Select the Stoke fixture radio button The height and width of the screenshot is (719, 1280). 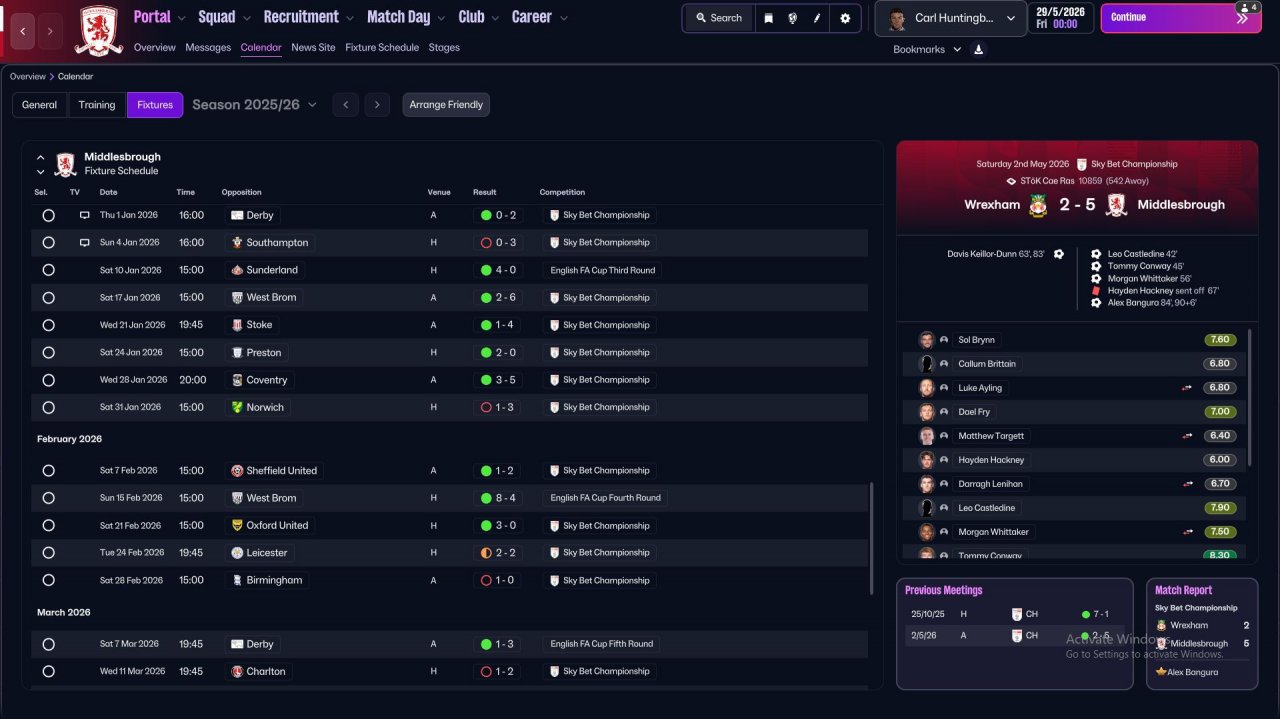click(x=48, y=325)
